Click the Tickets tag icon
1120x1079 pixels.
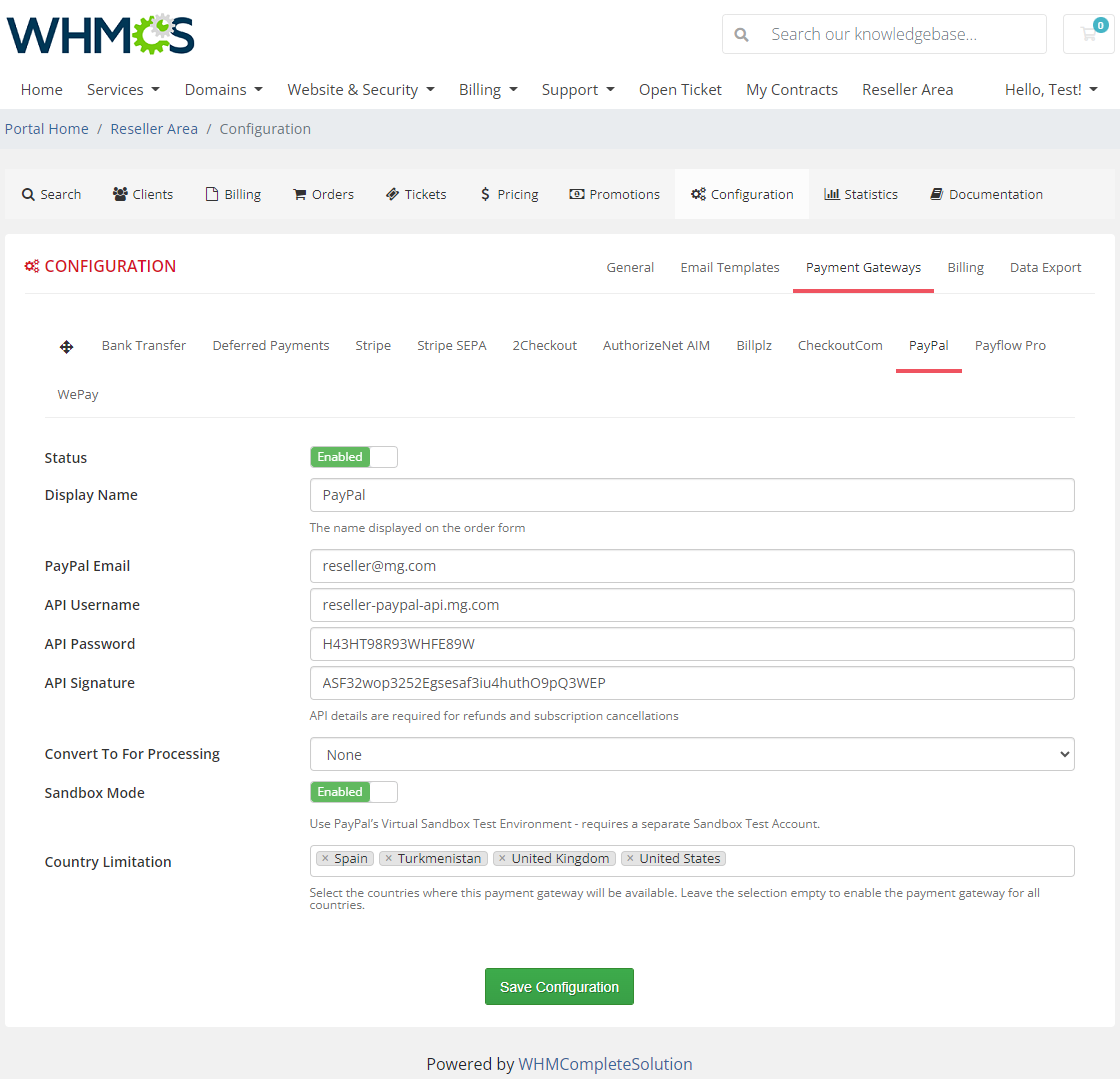tap(392, 194)
